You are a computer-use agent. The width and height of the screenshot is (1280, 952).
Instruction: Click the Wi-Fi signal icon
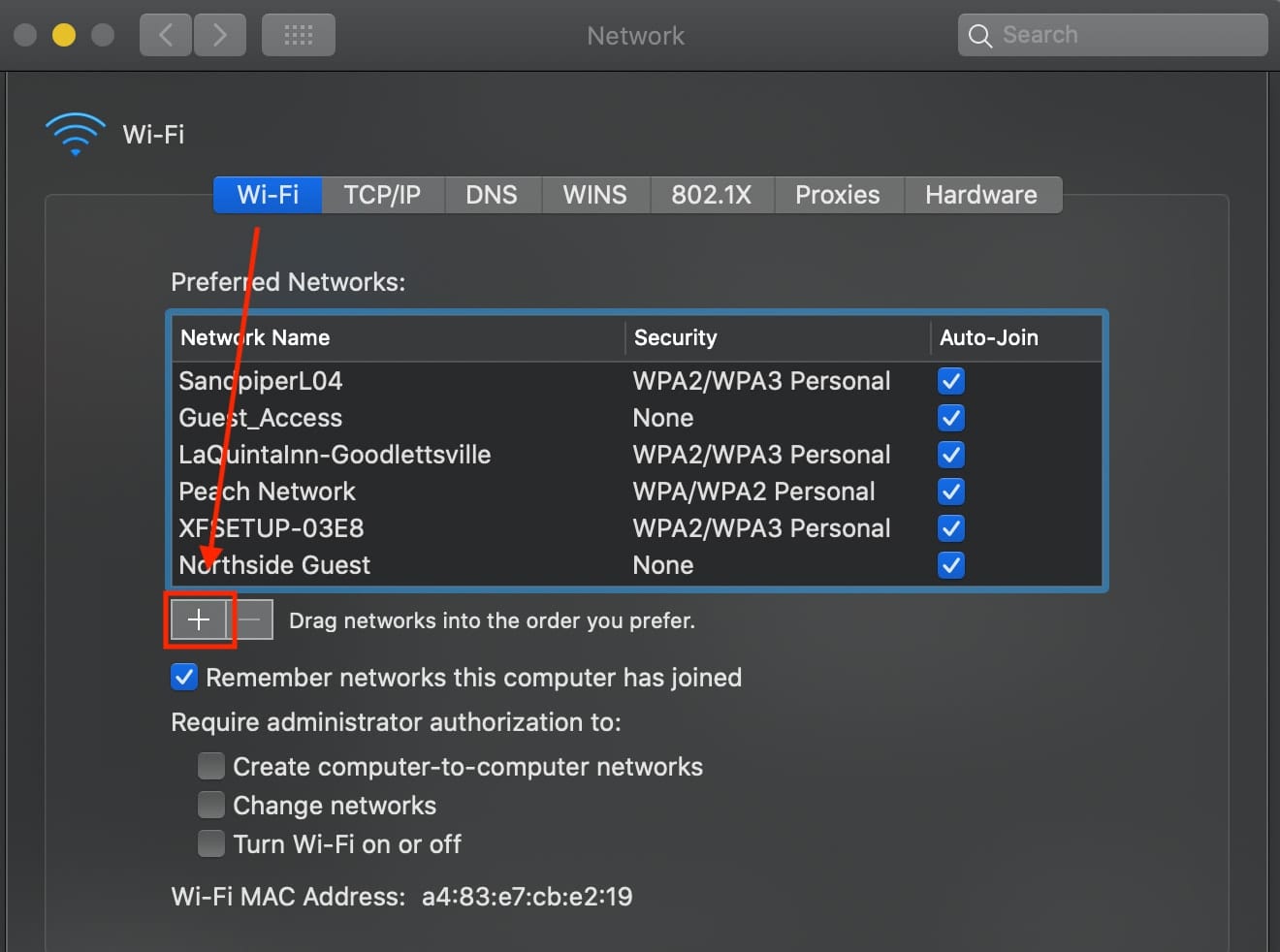75,134
